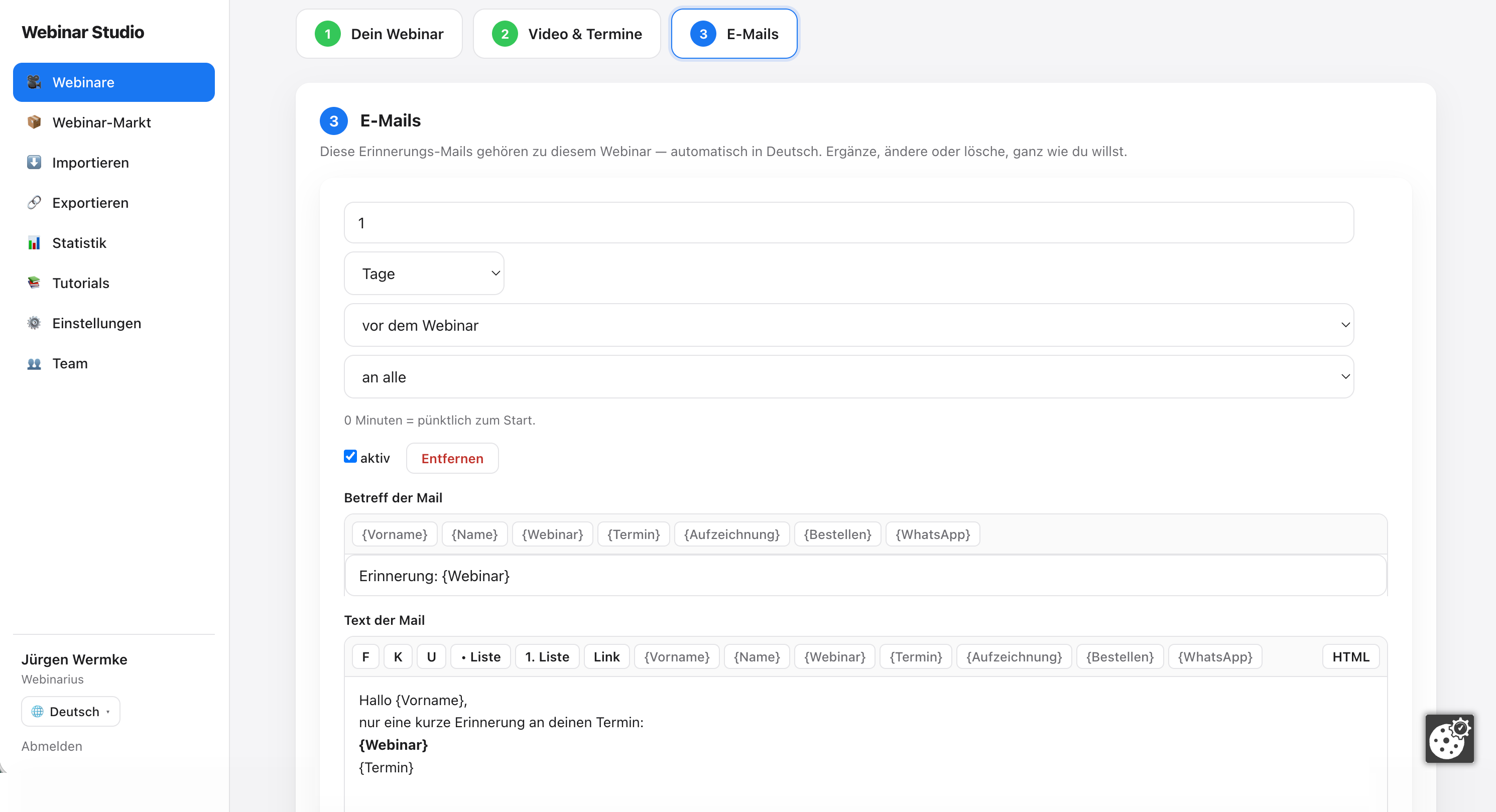The width and height of the screenshot is (1496, 812).
Task: Click the Tutorials books icon
Action: [x=34, y=282]
